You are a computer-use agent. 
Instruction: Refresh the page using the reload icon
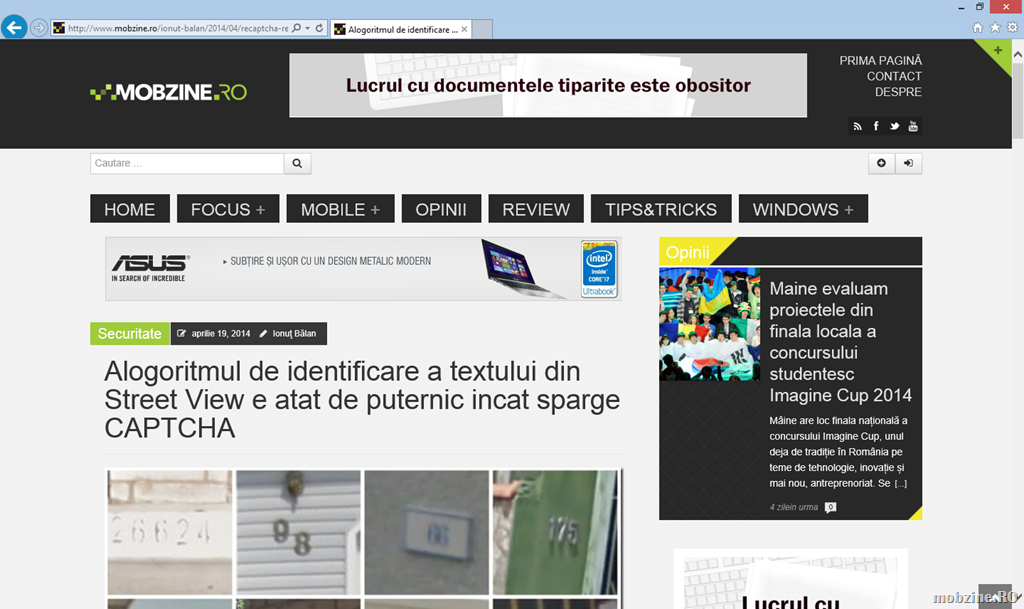[x=319, y=29]
